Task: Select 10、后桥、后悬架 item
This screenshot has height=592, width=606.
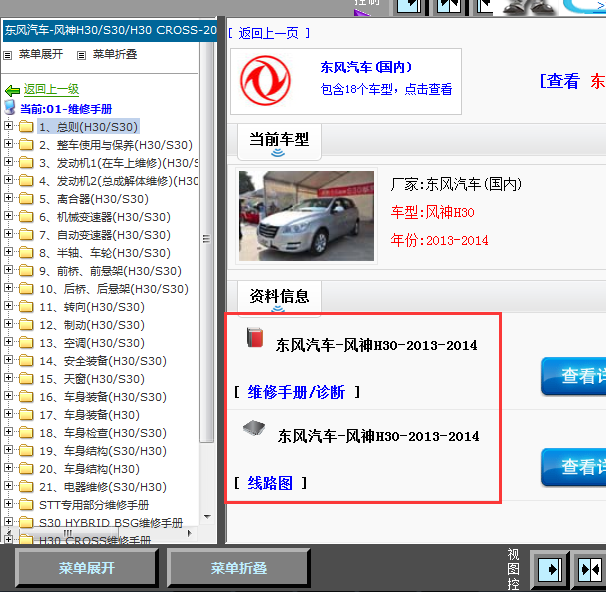Action: click(x=114, y=289)
